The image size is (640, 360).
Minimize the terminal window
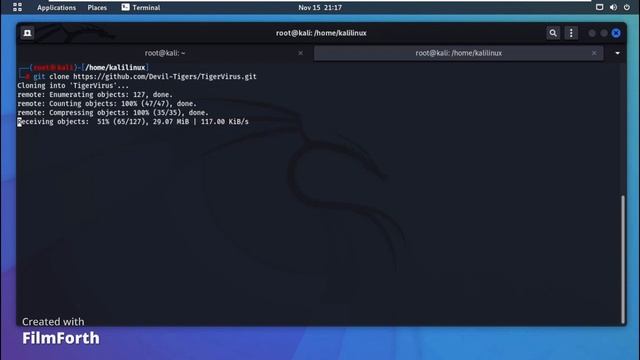coord(592,33)
